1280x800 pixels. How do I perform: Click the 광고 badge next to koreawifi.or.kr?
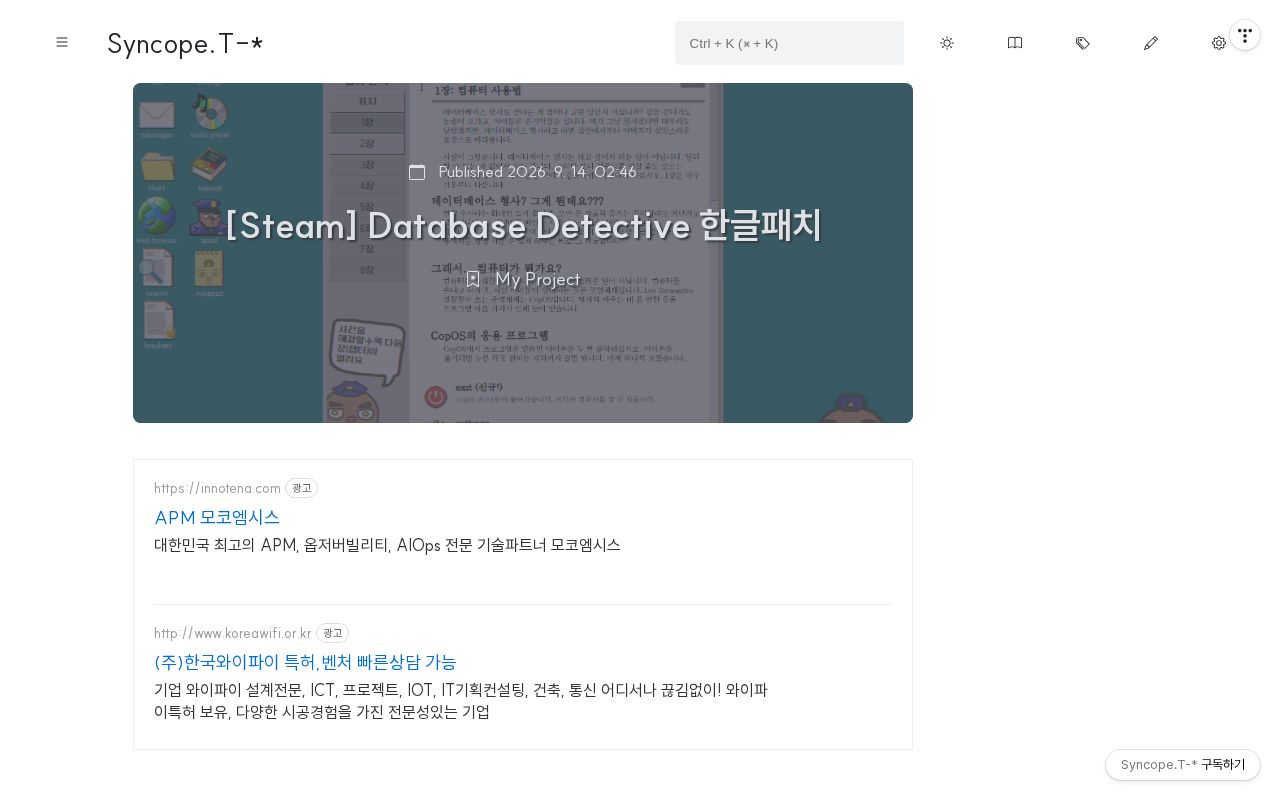point(332,633)
